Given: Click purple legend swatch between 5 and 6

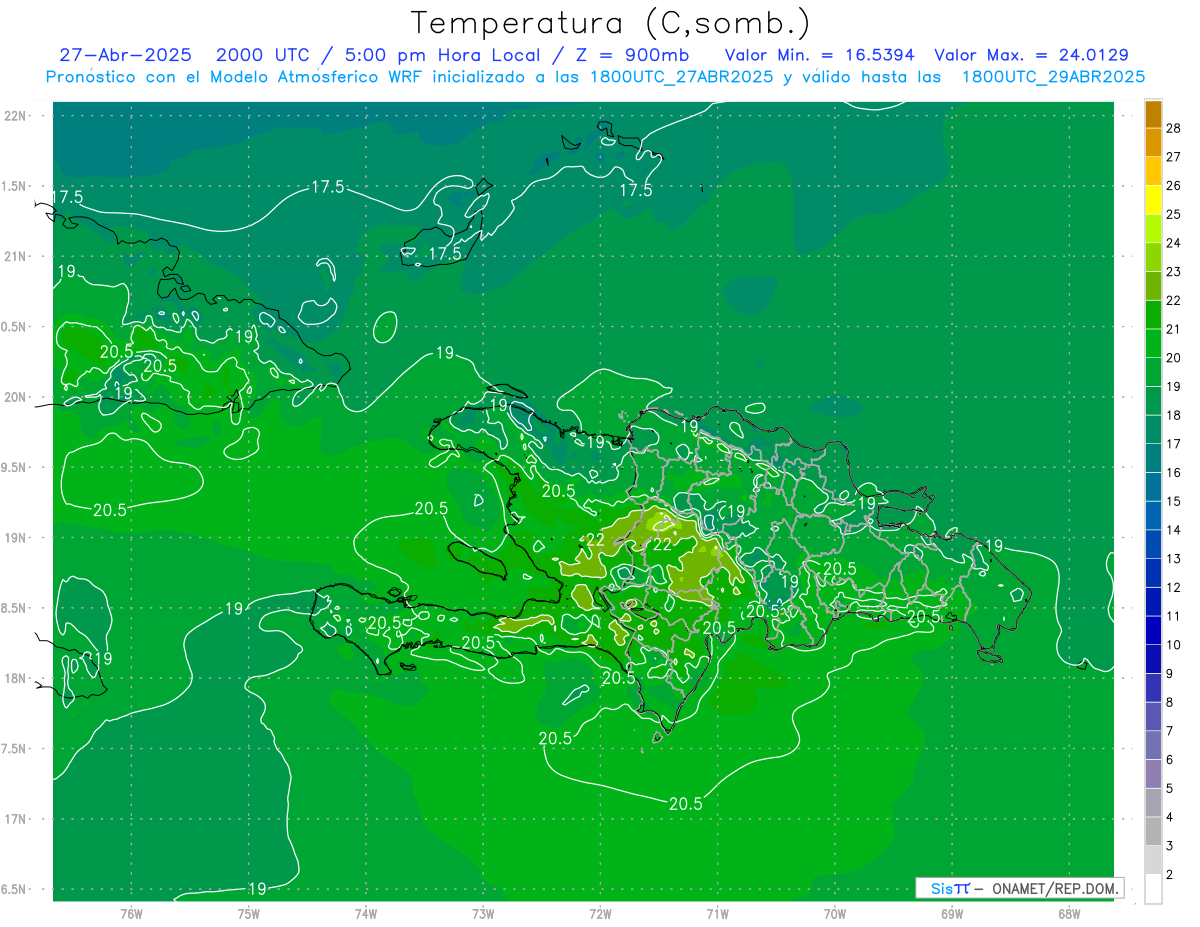Looking at the screenshot, I should 1154,774.
